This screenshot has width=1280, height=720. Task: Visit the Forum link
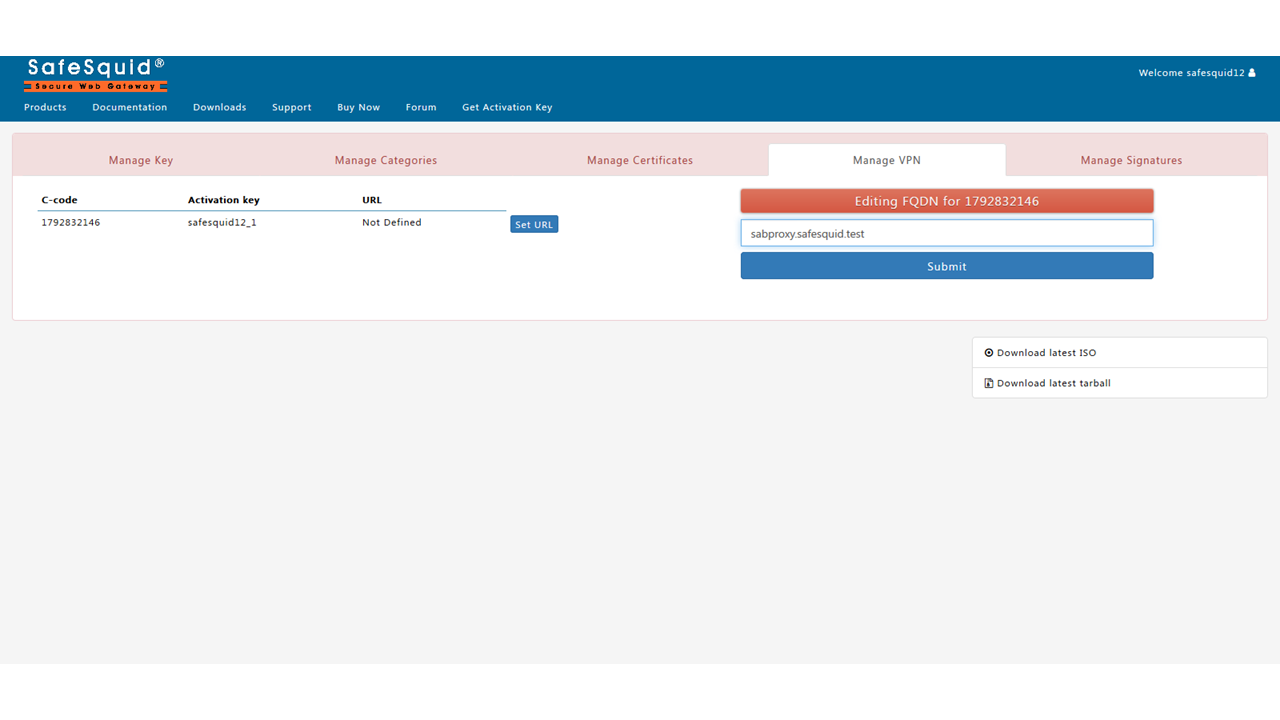tap(421, 107)
